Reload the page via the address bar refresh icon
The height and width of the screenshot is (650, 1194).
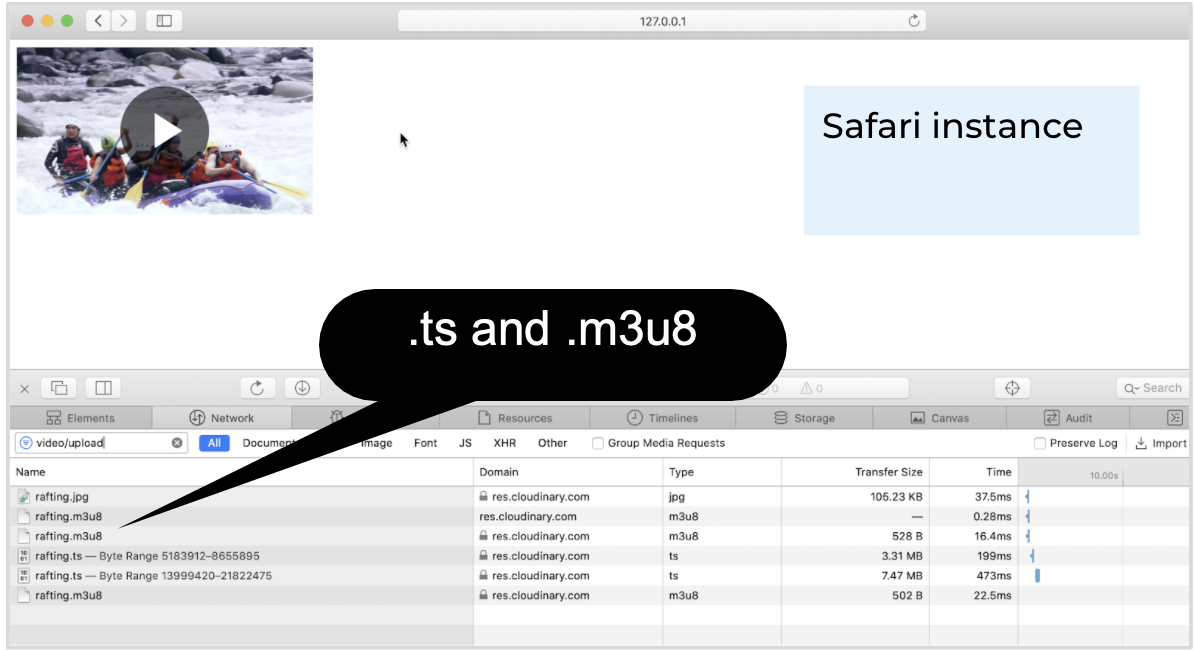(912, 20)
